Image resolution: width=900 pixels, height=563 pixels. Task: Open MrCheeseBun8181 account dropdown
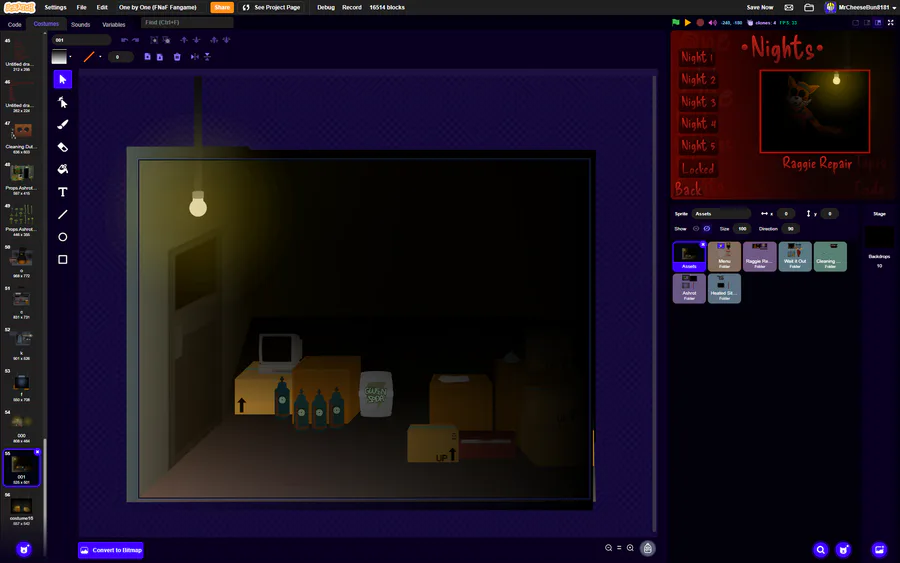[860, 7]
